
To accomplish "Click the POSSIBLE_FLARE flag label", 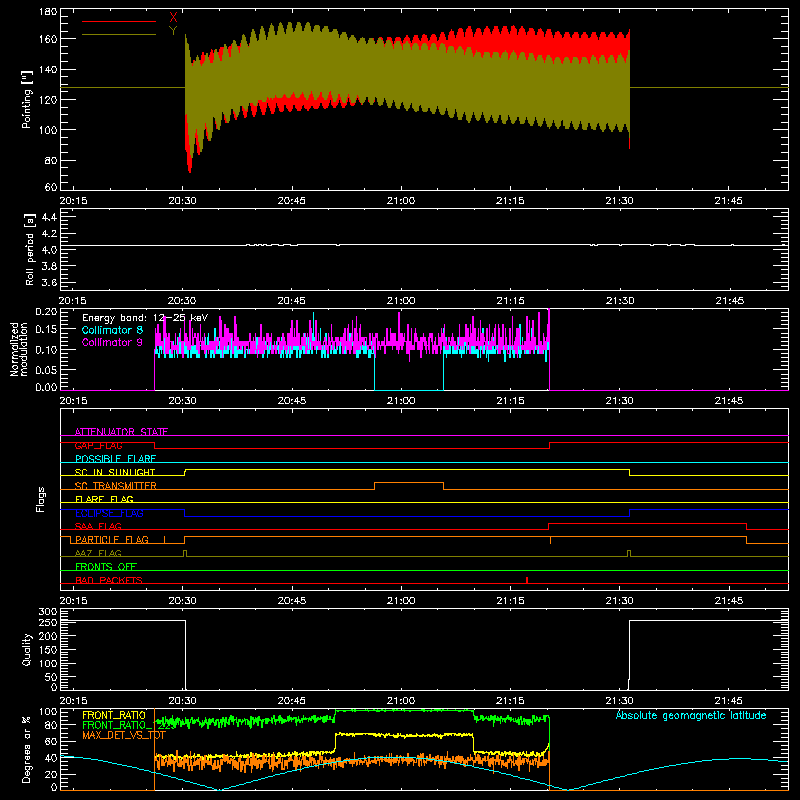I will point(115,459).
